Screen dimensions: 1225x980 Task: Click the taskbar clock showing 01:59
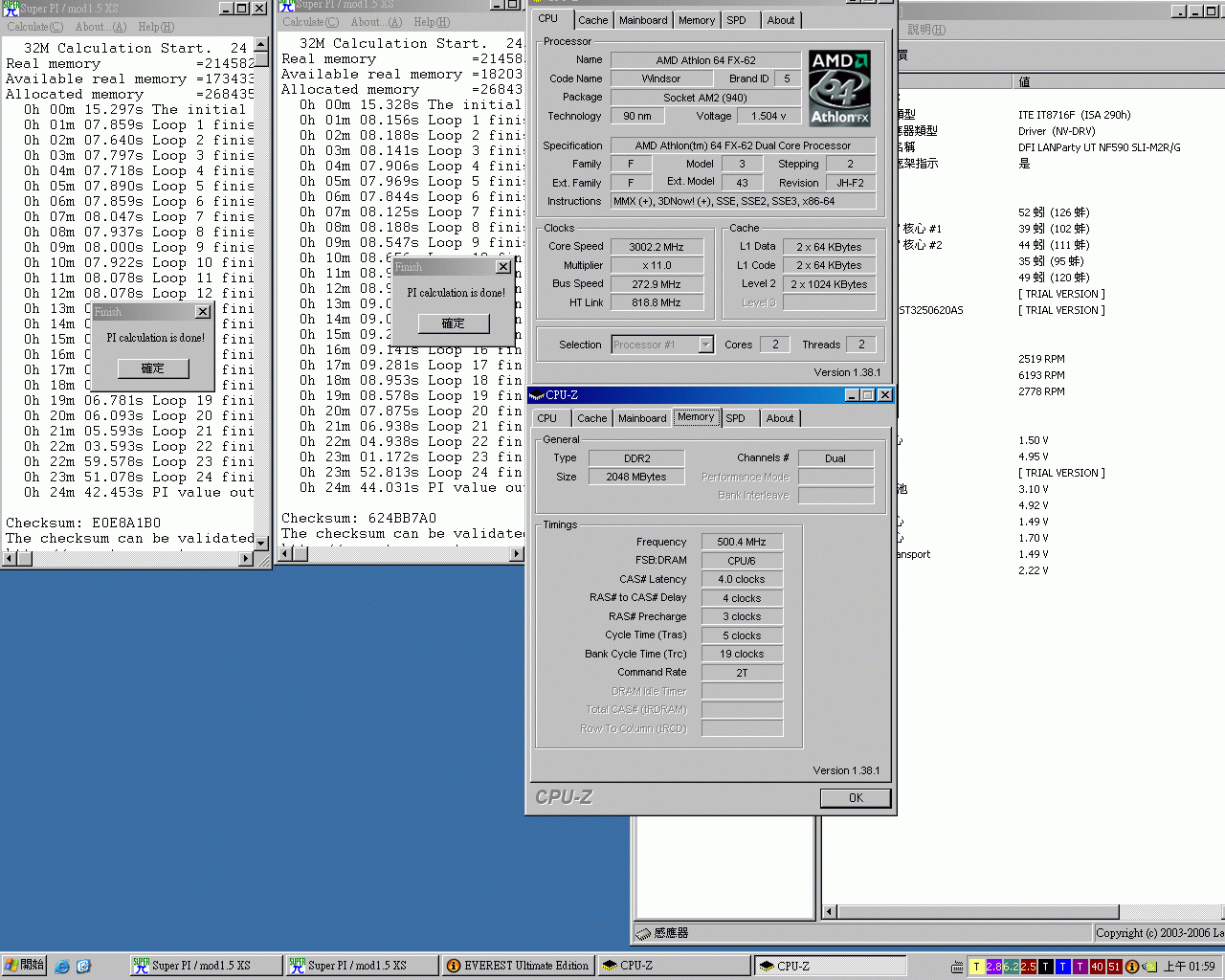coord(1190,967)
